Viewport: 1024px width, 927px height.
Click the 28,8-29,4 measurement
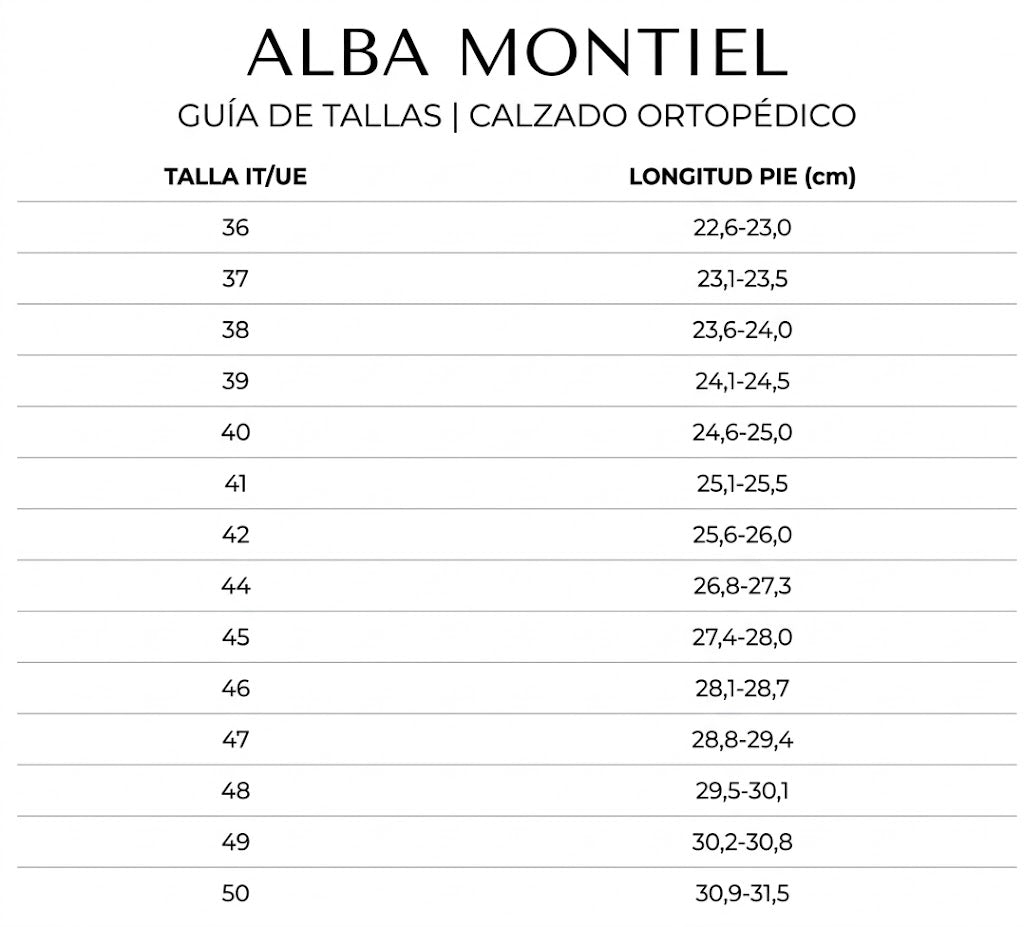742,740
